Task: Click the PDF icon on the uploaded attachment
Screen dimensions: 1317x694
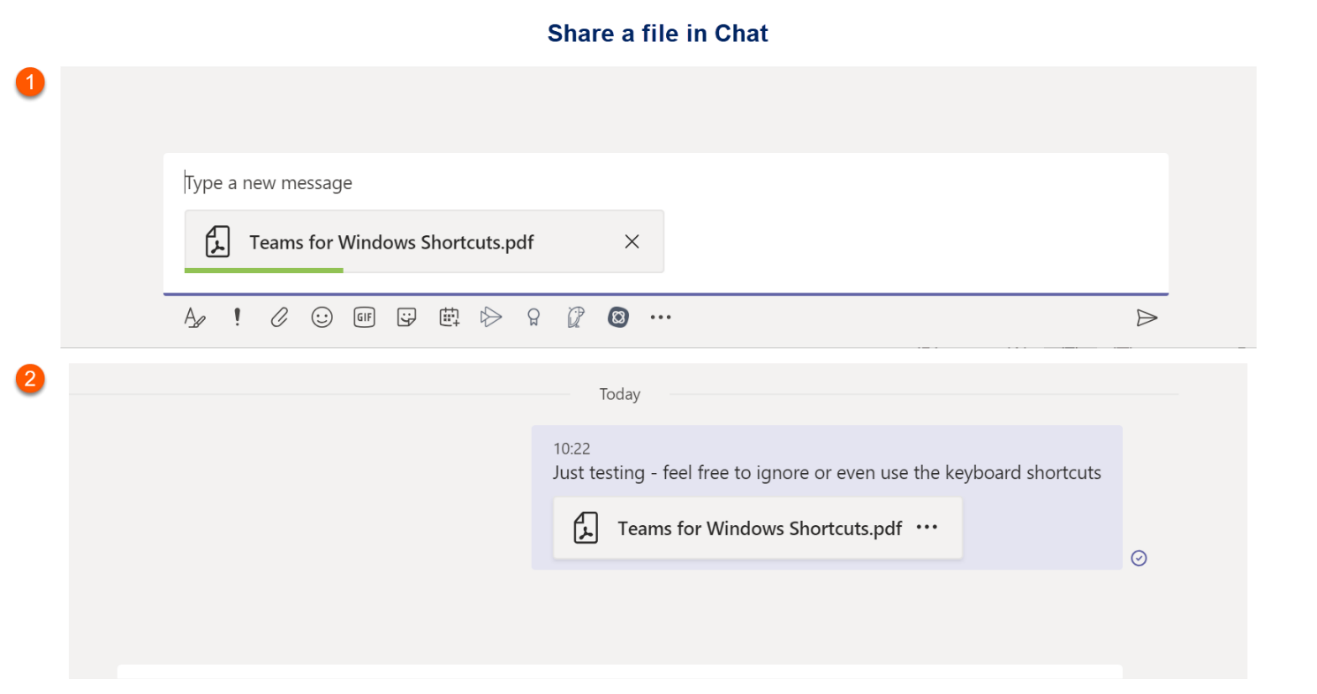Action: pyautogui.click(x=218, y=241)
